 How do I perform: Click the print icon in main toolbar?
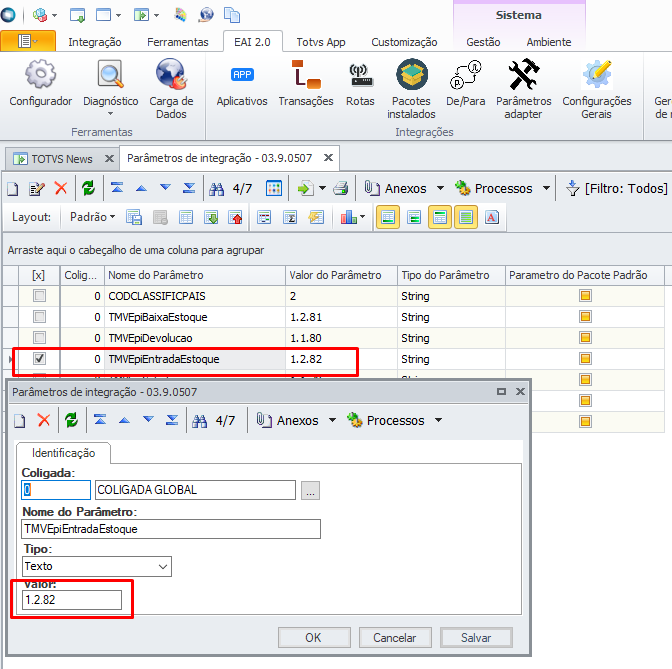(341, 188)
